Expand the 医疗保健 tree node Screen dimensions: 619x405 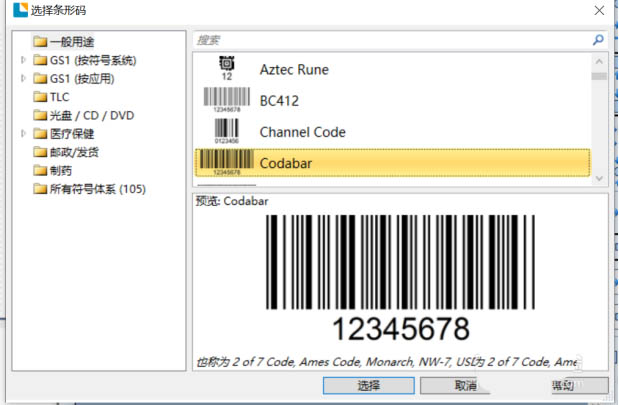[23, 133]
